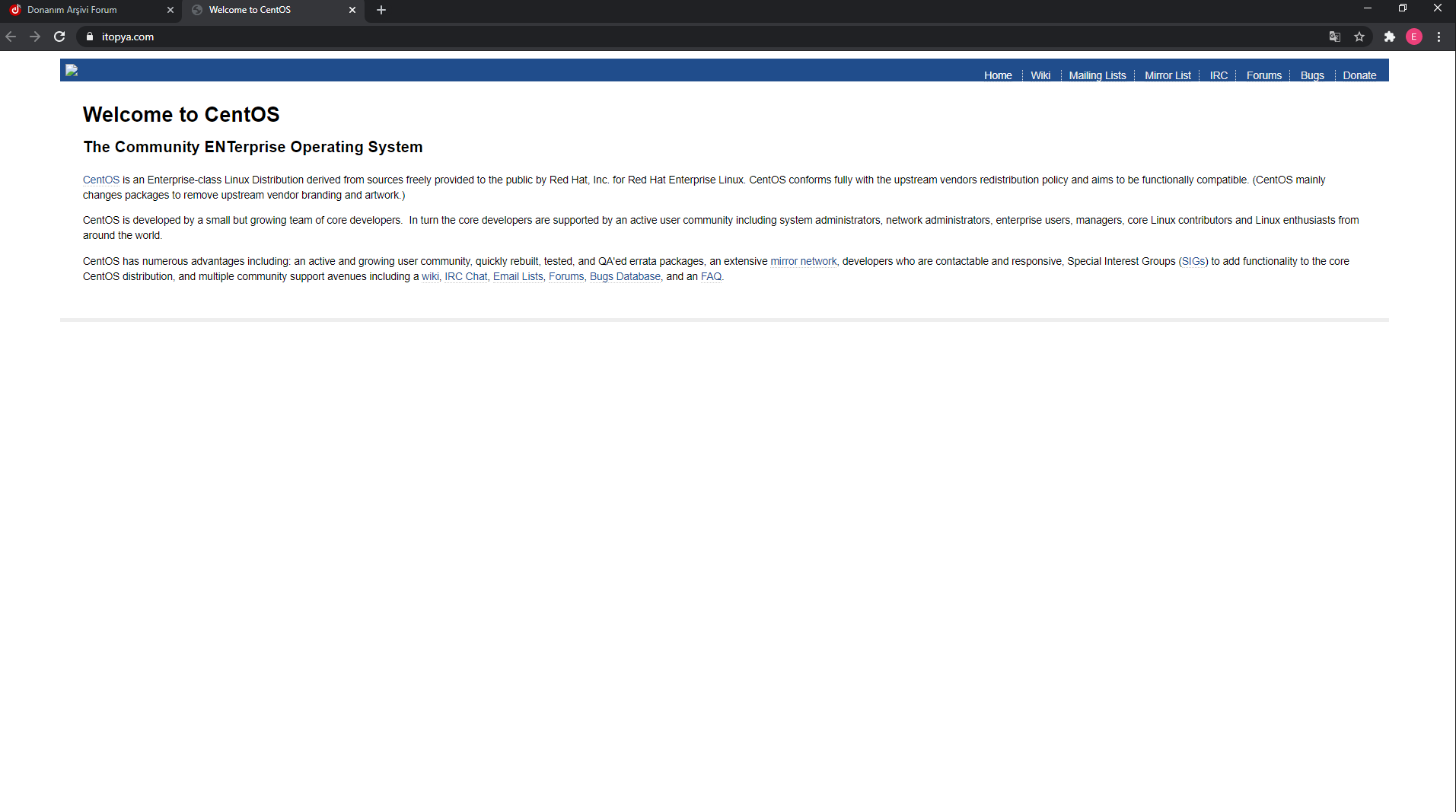Click the back navigation arrow

point(11,36)
